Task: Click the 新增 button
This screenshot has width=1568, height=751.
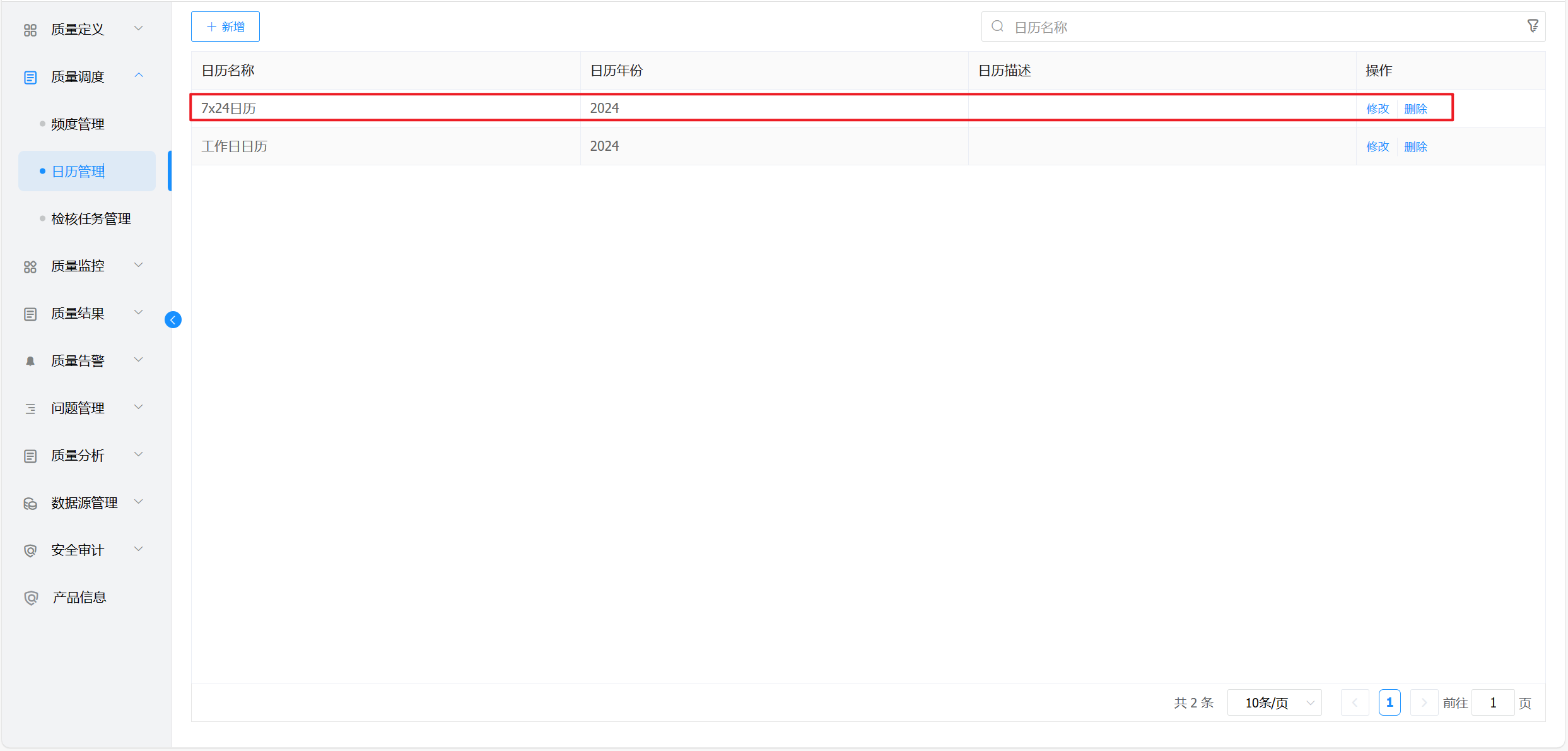Action: point(225,27)
